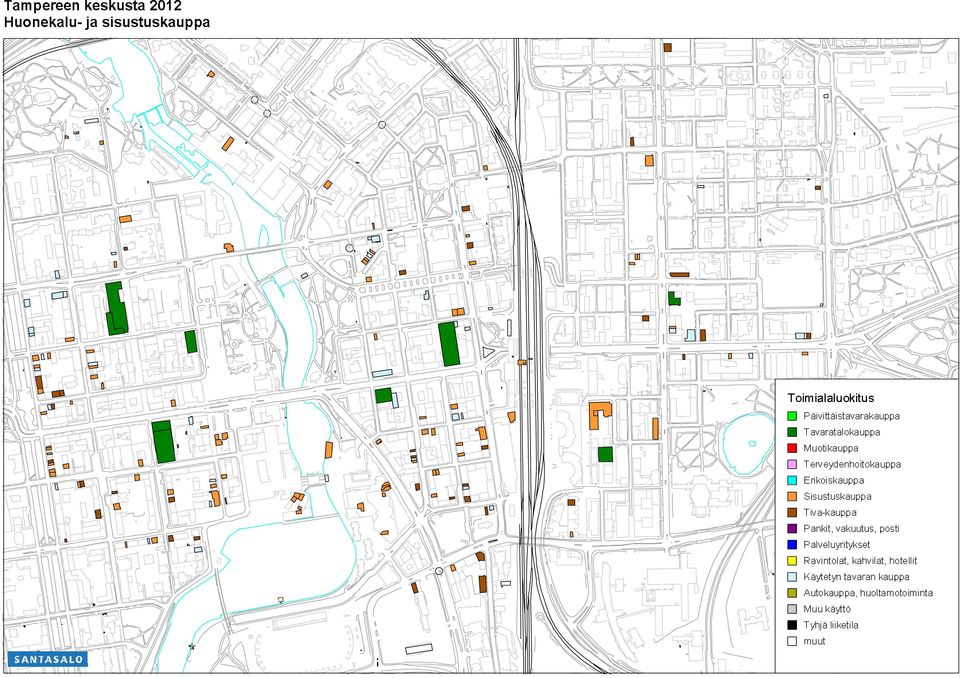Click the 'Tavaratalokauppa' legend label
Screen dimensions: 960x678
click(842, 432)
